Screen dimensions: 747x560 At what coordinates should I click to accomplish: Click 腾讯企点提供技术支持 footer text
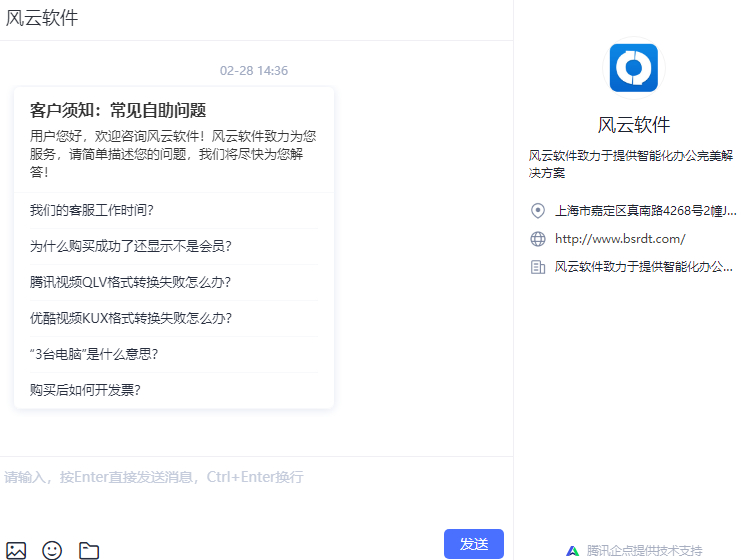[x=644, y=551]
